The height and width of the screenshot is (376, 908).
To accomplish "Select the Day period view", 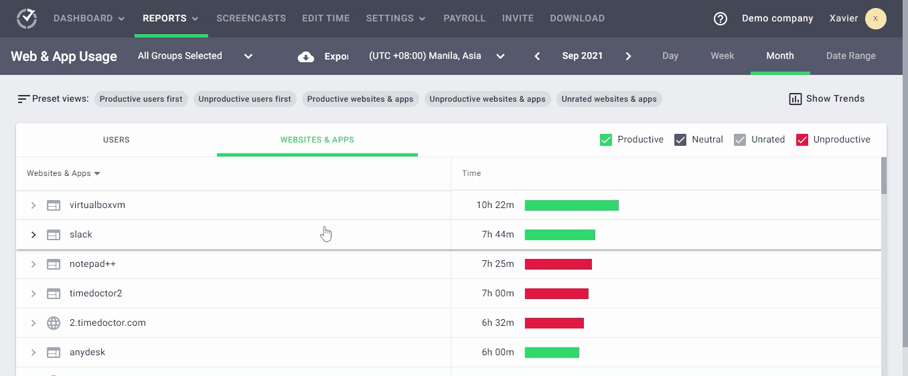I will pyautogui.click(x=670, y=56).
